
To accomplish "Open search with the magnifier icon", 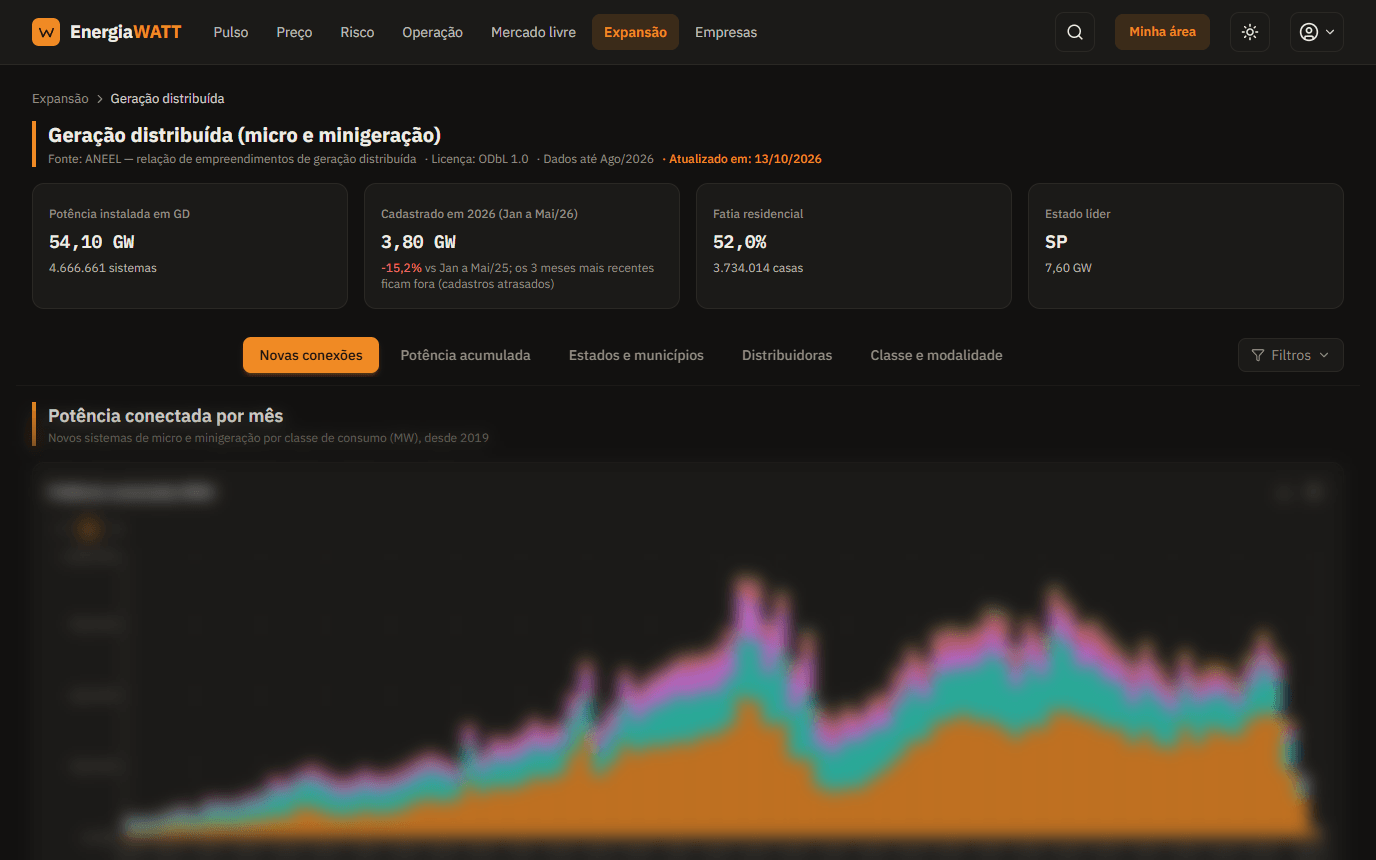I will (x=1075, y=32).
